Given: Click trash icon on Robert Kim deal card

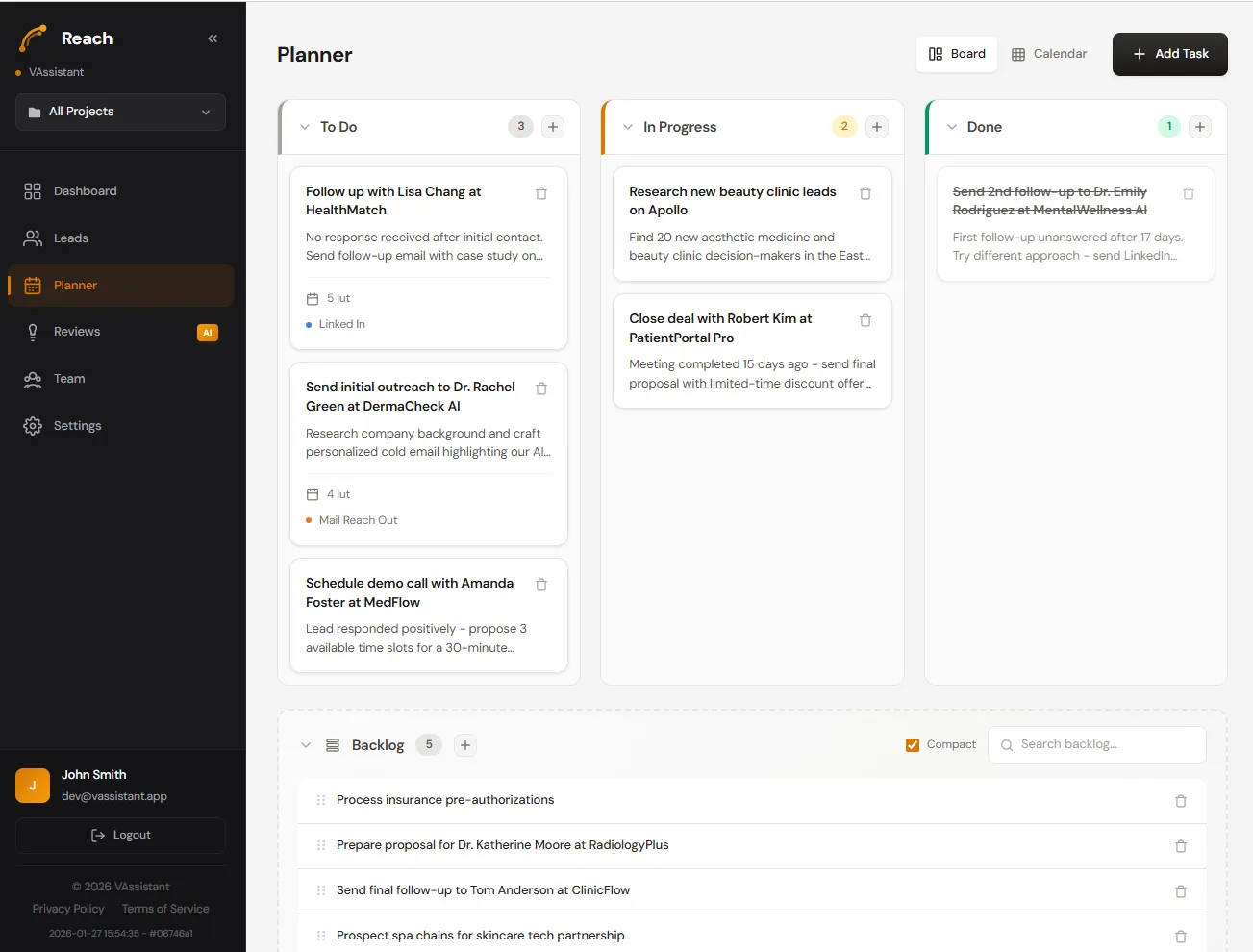Looking at the screenshot, I should [x=865, y=320].
